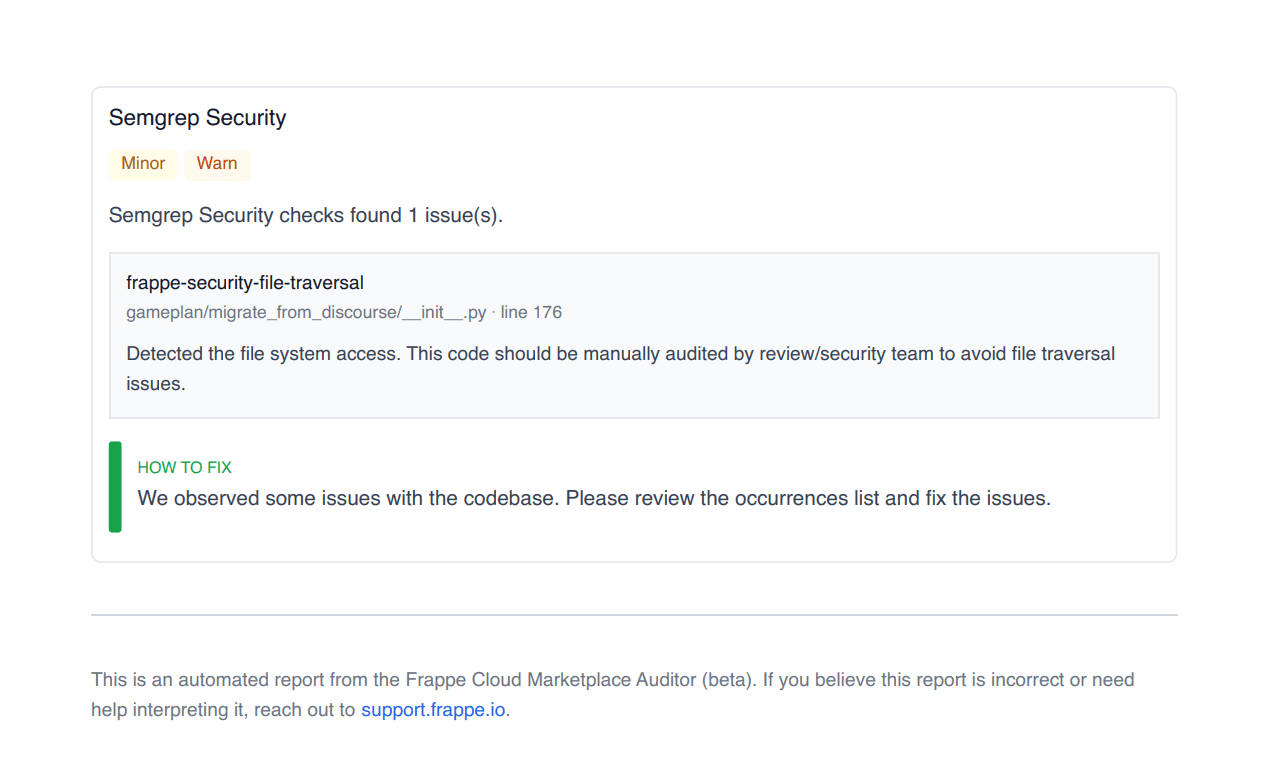Open the support.frappe.io link
This screenshot has width=1268, height=776.
pyautogui.click(x=433, y=710)
